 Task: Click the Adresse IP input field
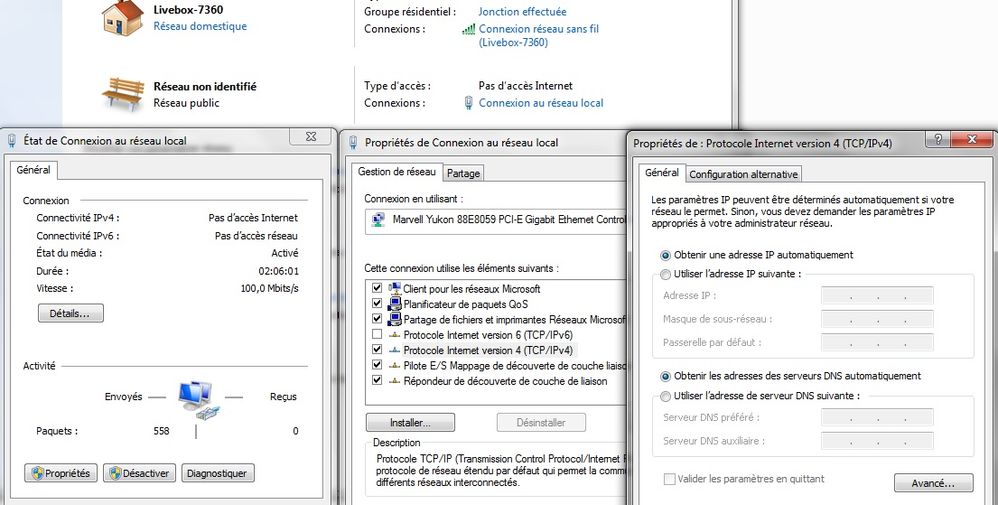point(877,296)
